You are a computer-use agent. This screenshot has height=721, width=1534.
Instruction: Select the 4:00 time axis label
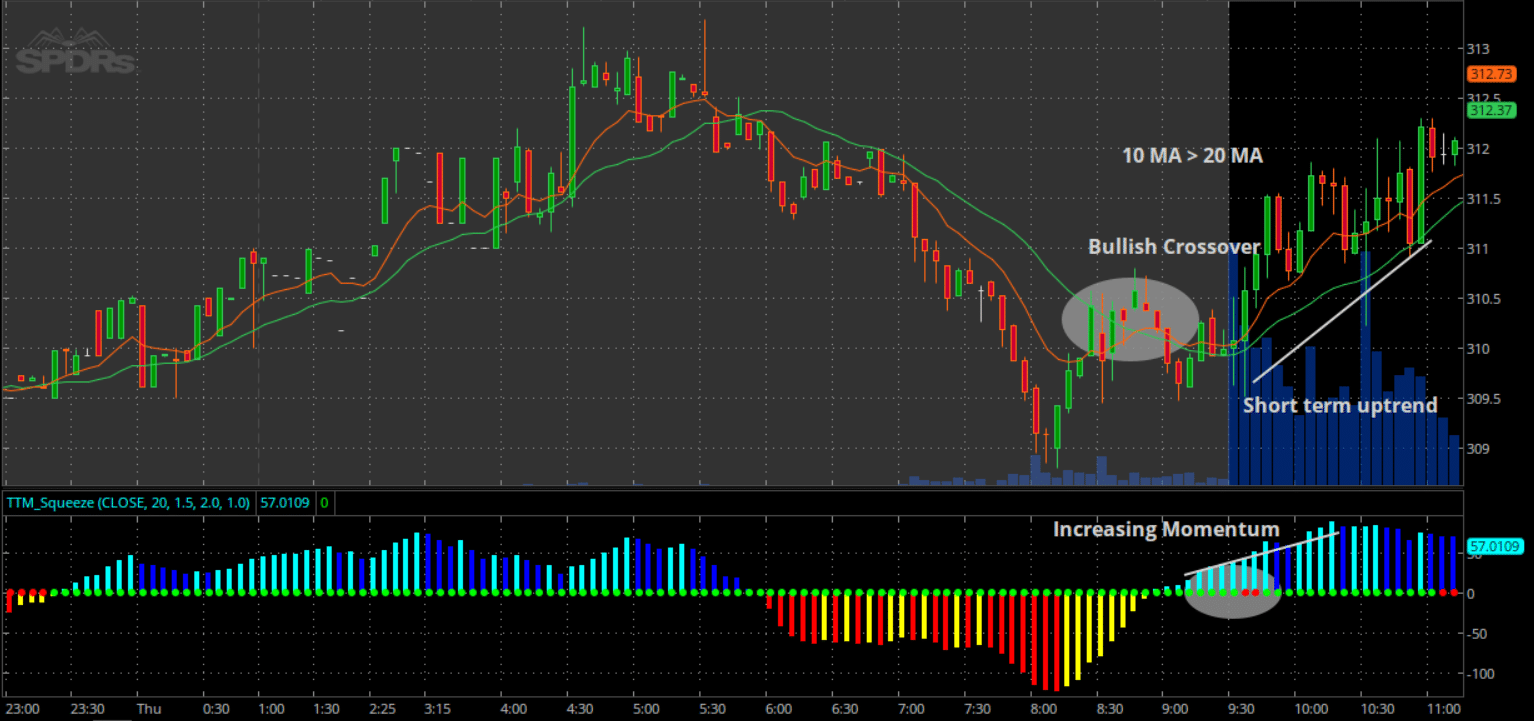(x=513, y=708)
